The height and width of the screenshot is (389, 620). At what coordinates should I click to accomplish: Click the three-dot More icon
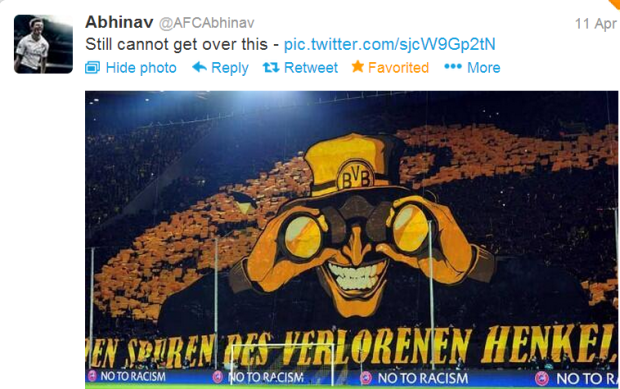point(453,67)
